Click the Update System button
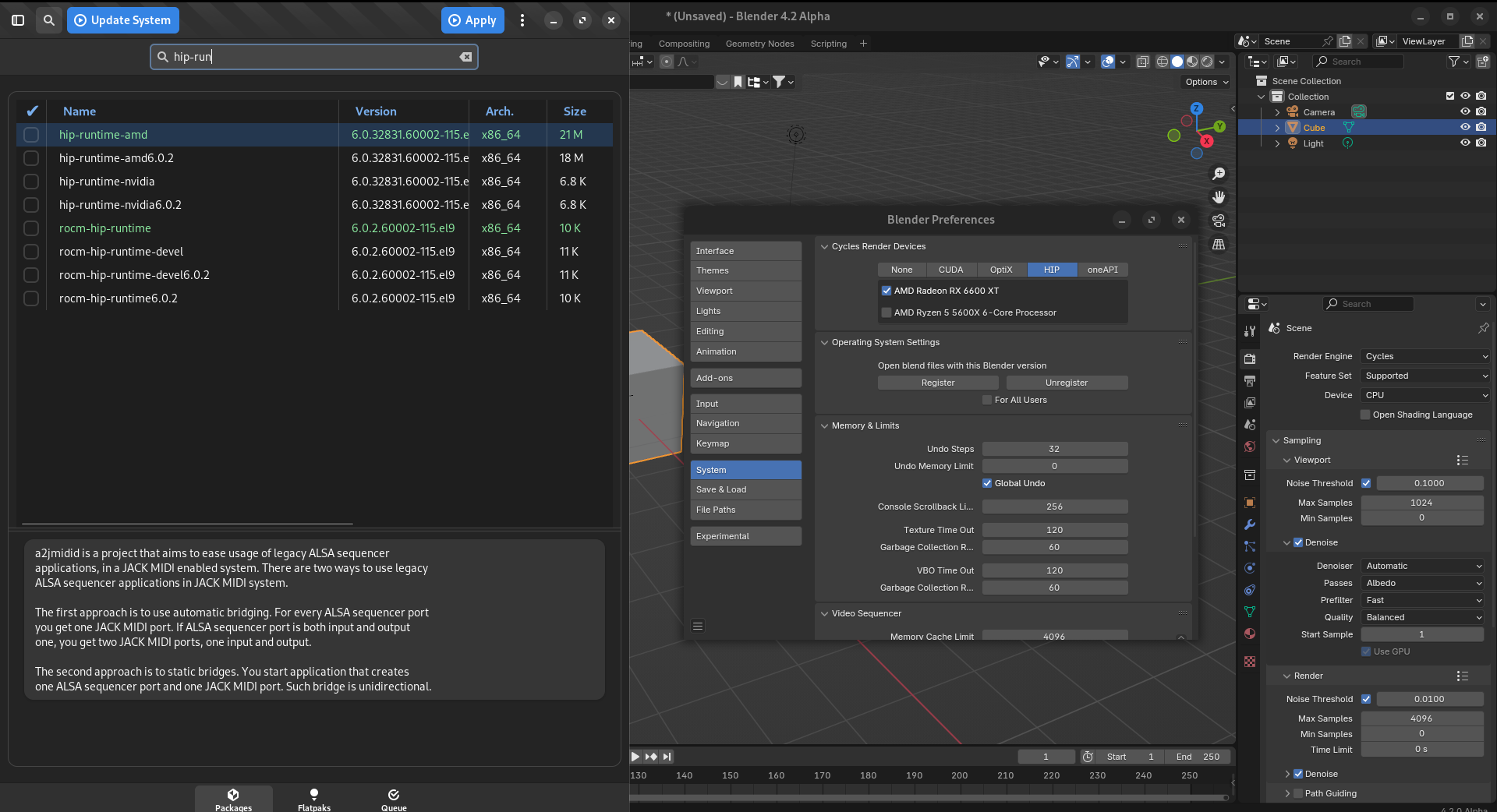 (123, 20)
